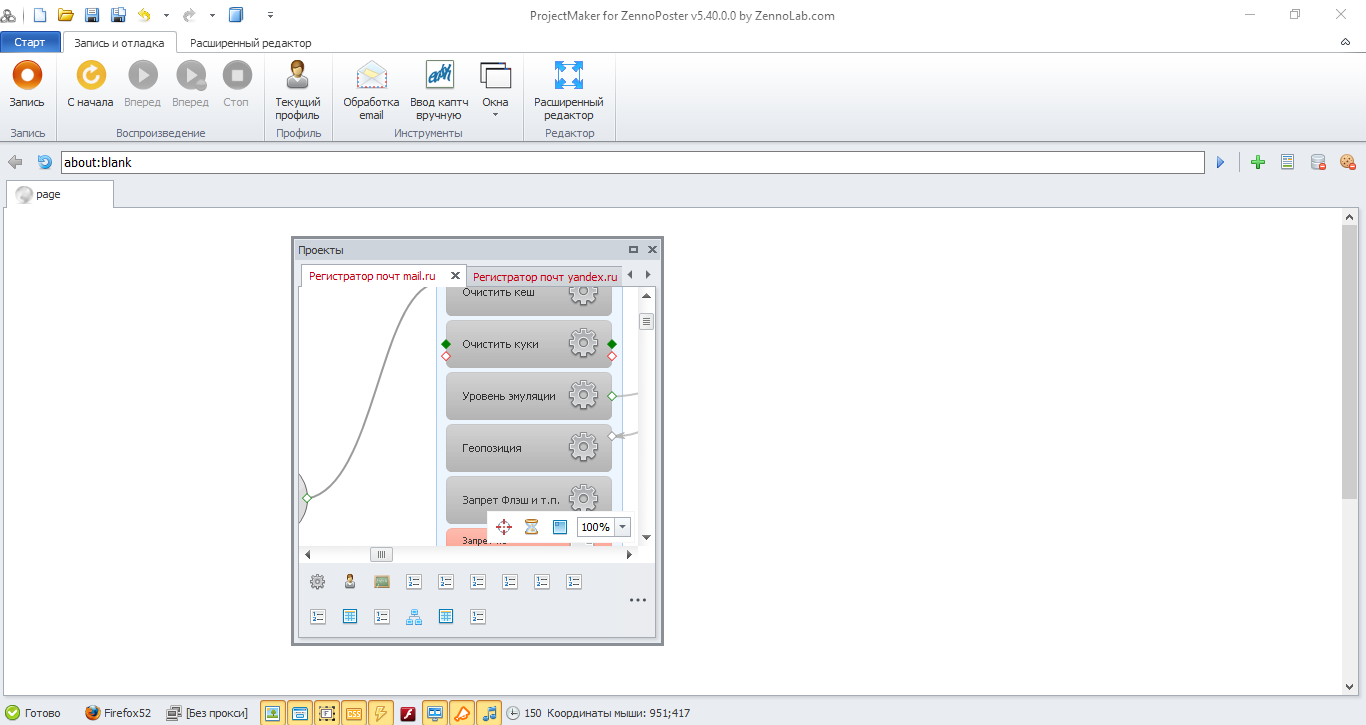Open the Customize Quick Access Toolbar dropdown
1366x725 pixels.
point(271,16)
